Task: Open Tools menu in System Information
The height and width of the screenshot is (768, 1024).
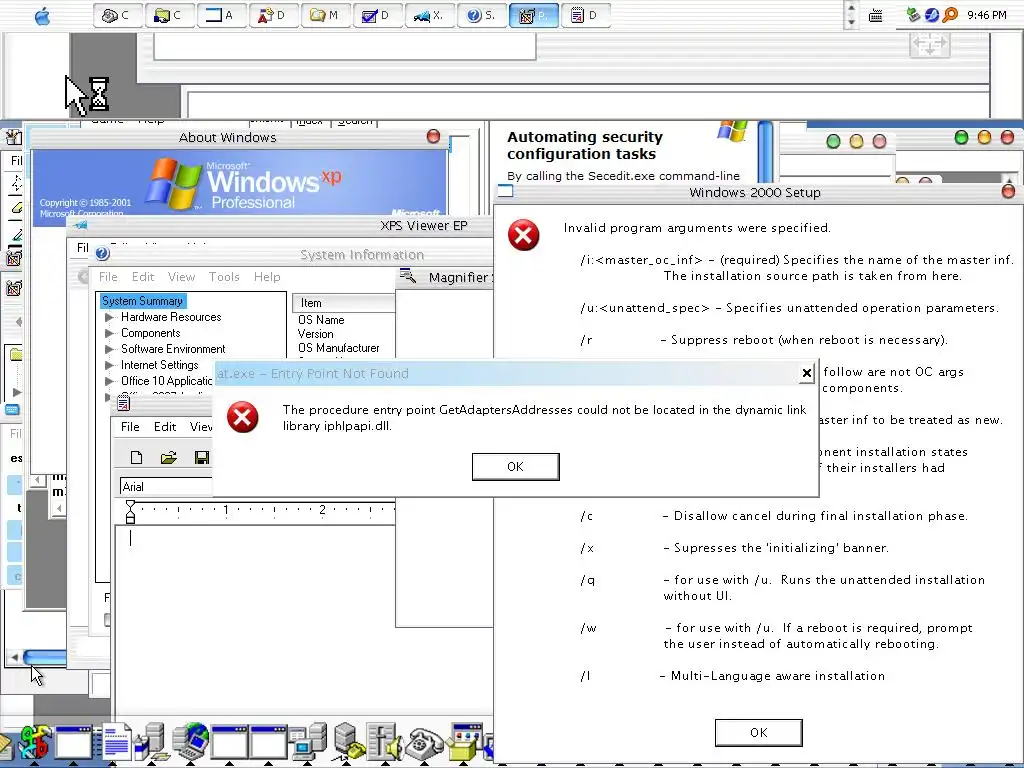Action: click(x=224, y=277)
